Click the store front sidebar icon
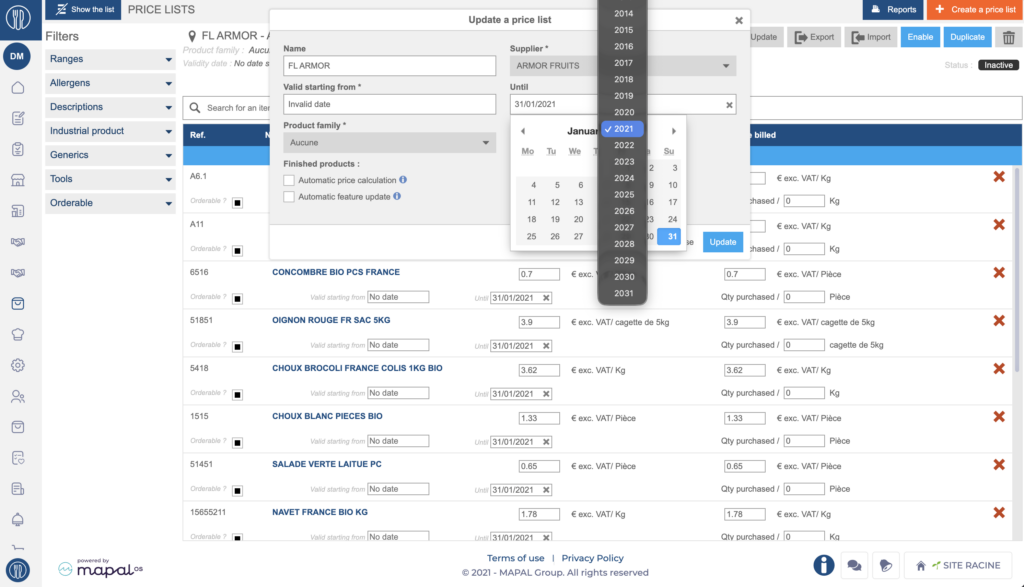Screen dimensions: 1024x587 click(x=18, y=180)
